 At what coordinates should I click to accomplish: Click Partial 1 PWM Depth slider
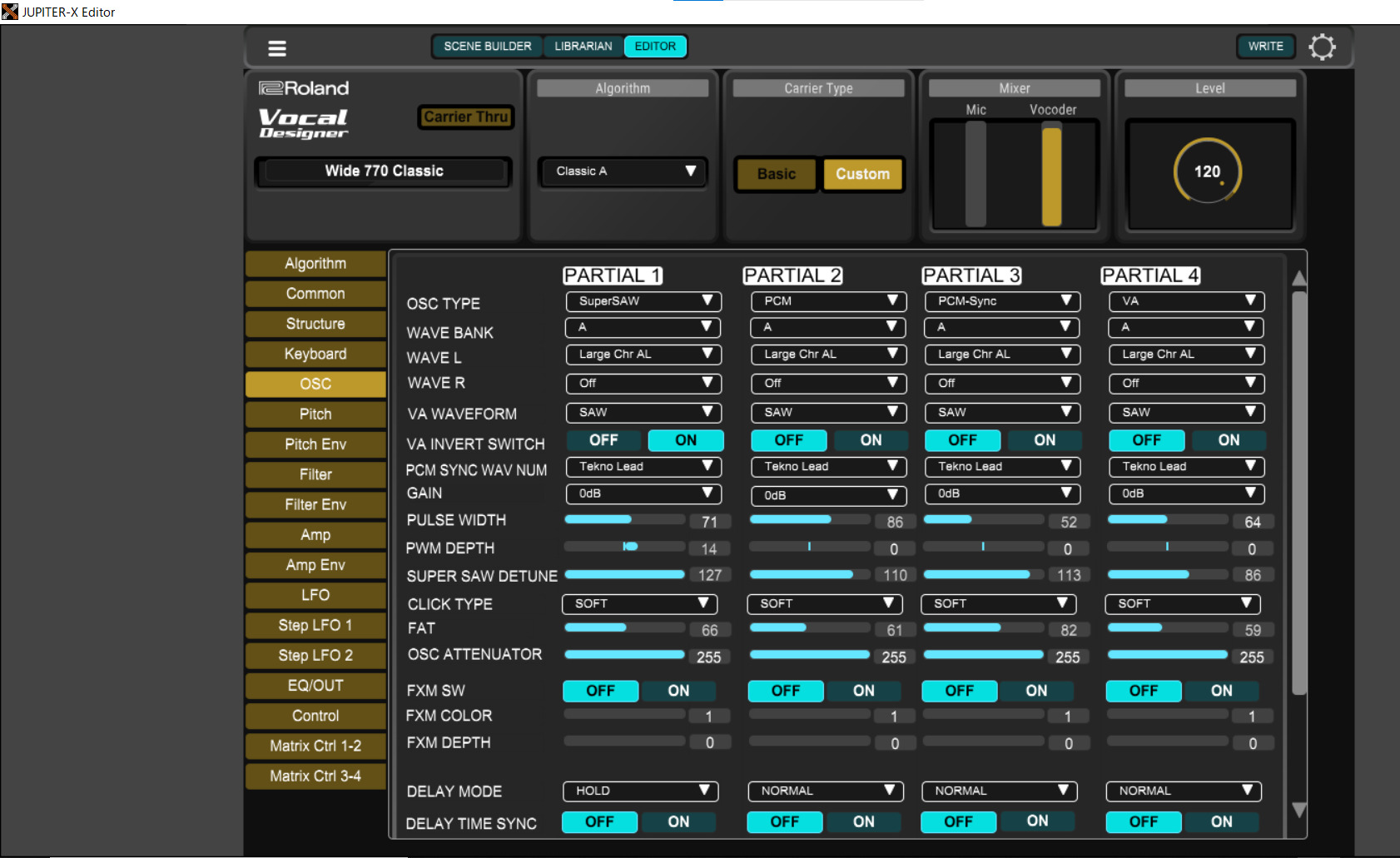coord(624,547)
